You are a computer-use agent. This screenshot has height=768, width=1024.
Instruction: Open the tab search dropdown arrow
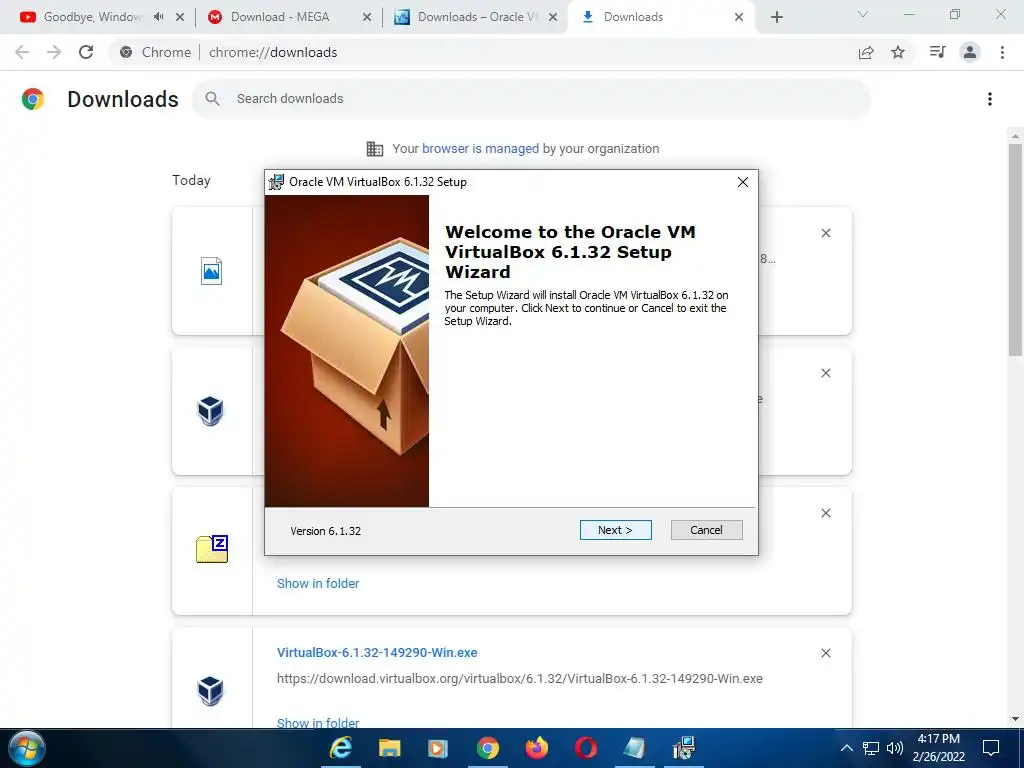click(863, 14)
